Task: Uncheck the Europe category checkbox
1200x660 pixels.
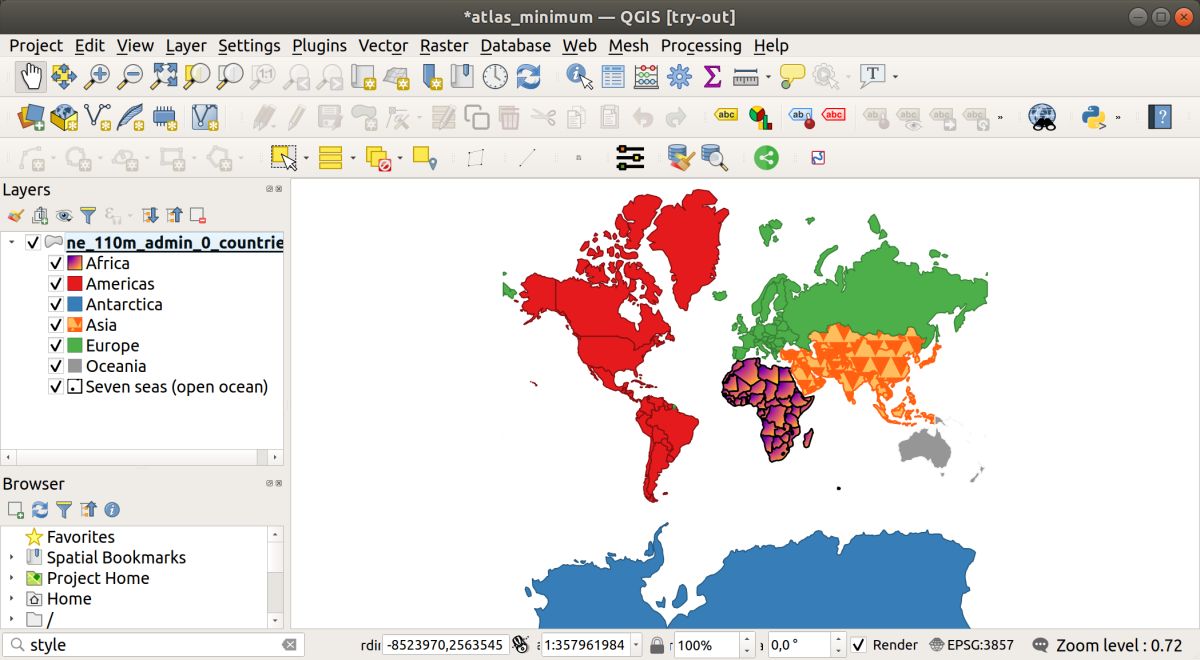Action: tap(56, 346)
